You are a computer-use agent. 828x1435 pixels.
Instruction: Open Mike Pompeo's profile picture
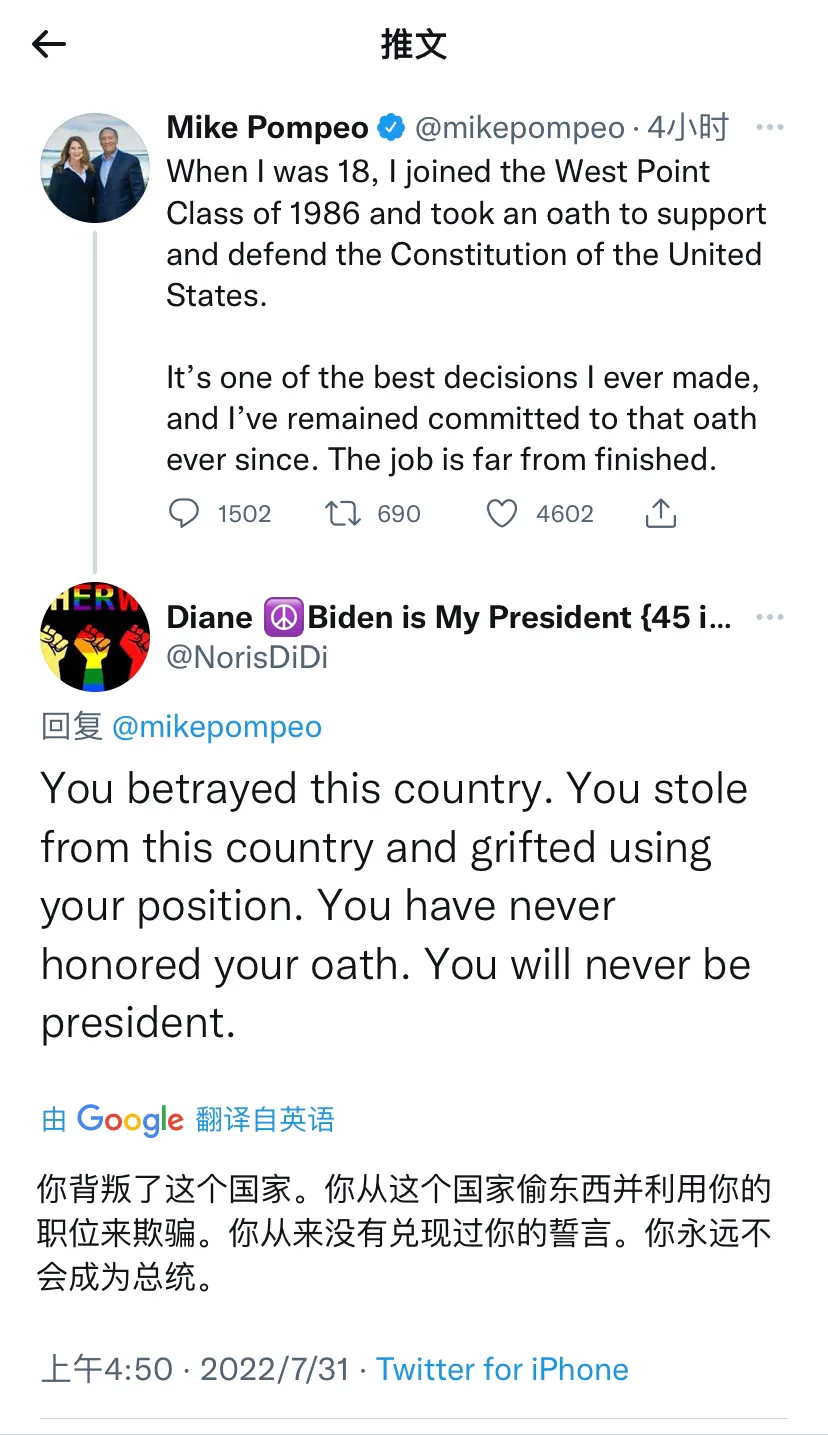pyautogui.click(x=95, y=168)
